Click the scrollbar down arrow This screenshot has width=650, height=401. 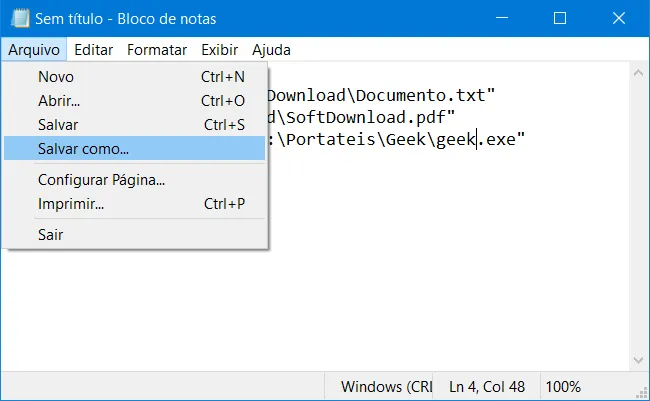pos(638,360)
